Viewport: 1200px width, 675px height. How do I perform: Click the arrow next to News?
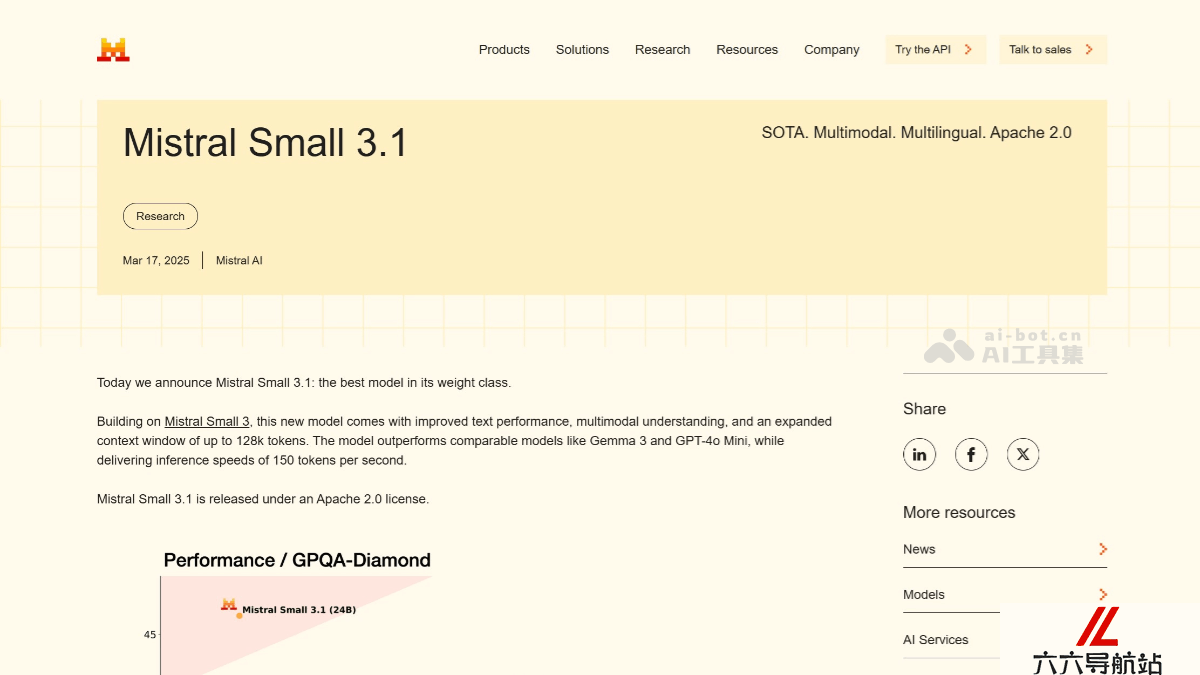[x=1102, y=549]
